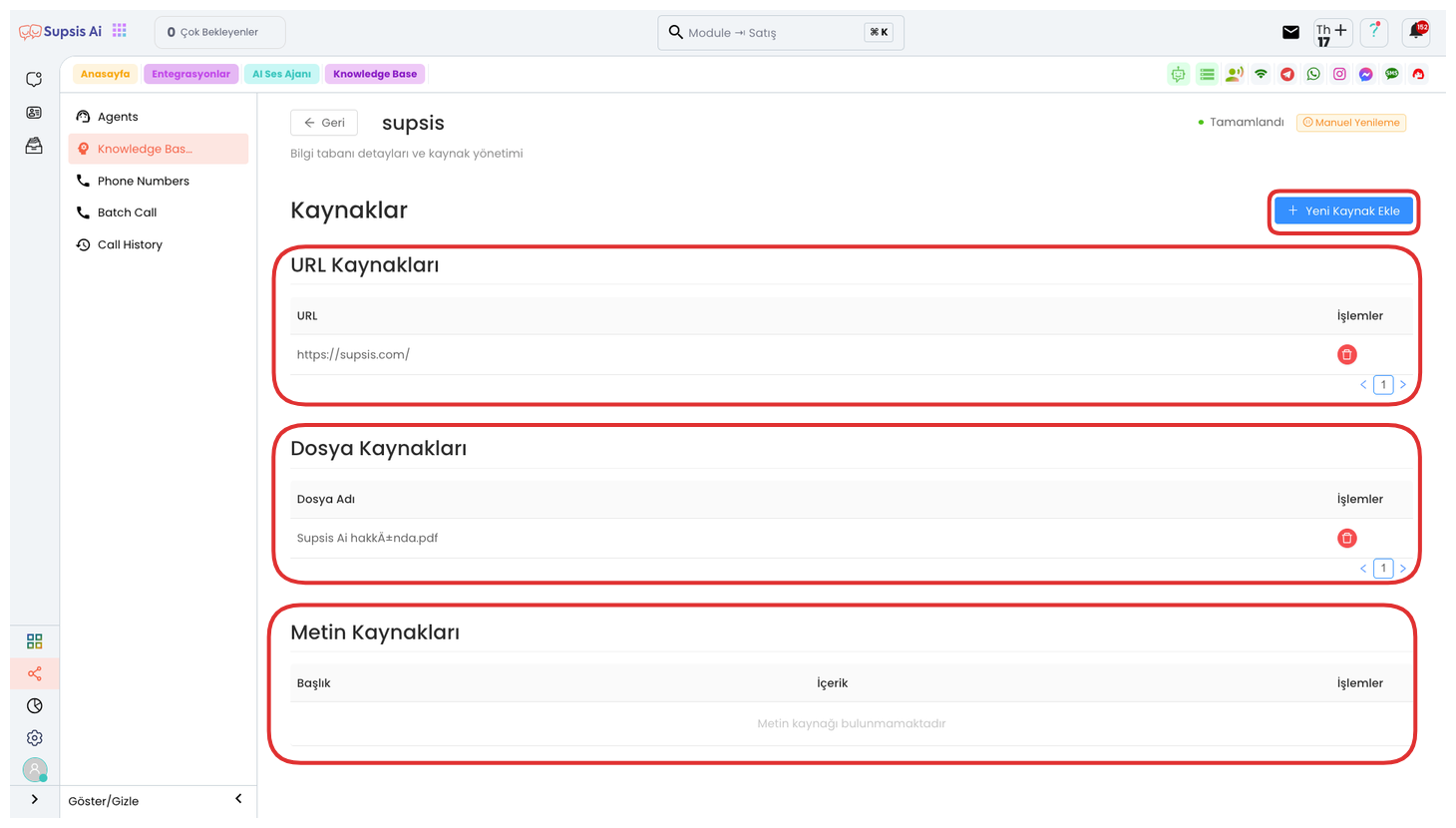This screenshot has height=828, width=1456.
Task: Select the green list rows channel icon
Action: pyautogui.click(x=1207, y=74)
